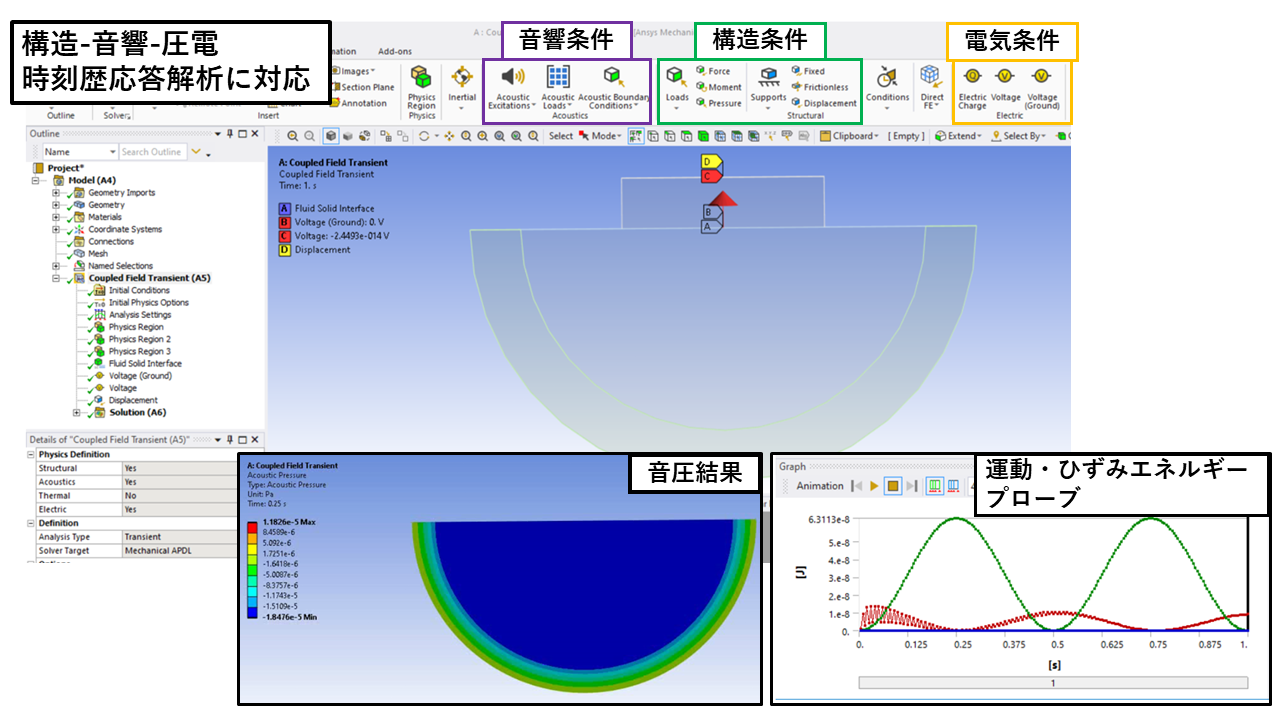
Task: Select Physics Region 2 in the tree
Action: pos(140,339)
